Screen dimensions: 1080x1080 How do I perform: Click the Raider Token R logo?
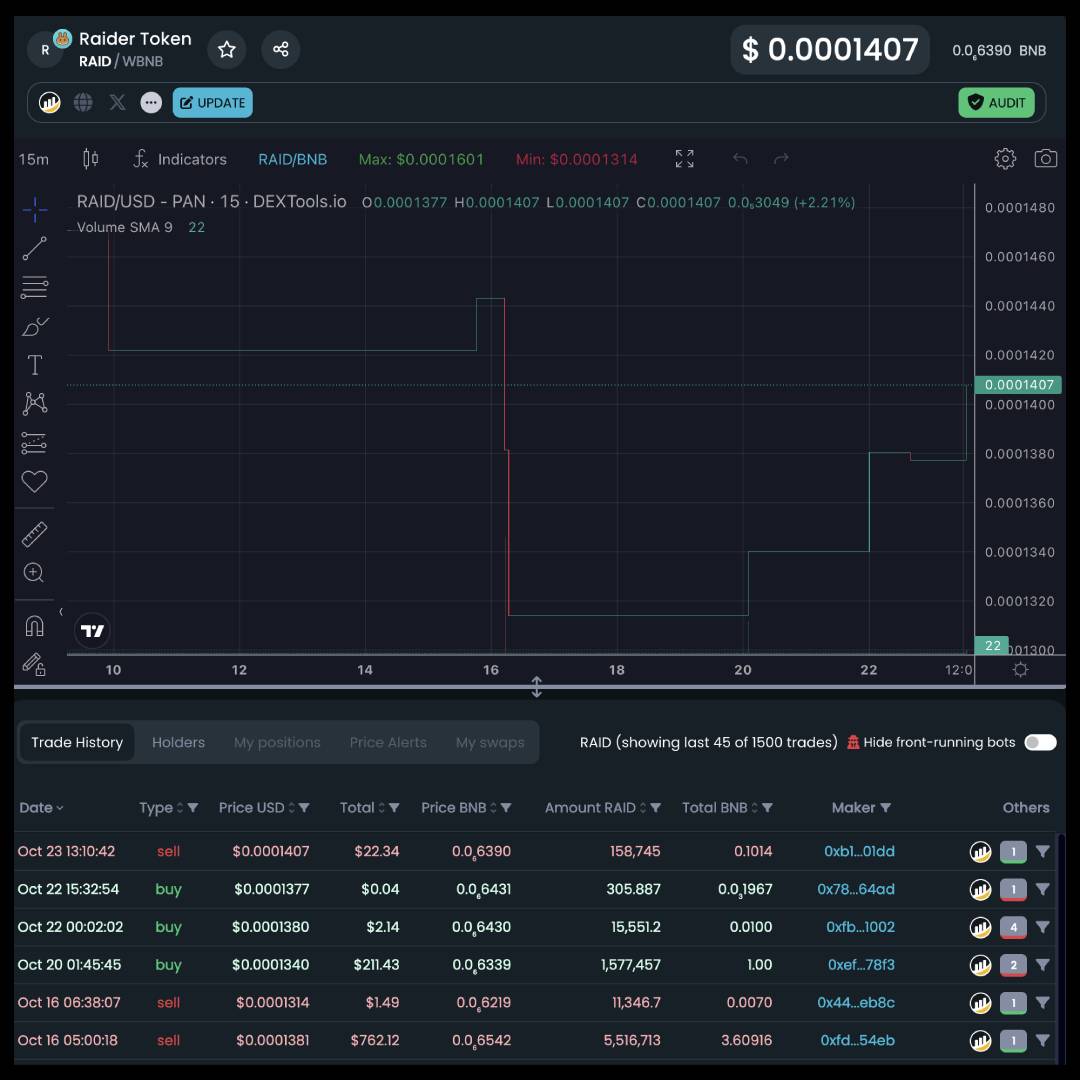coord(45,50)
